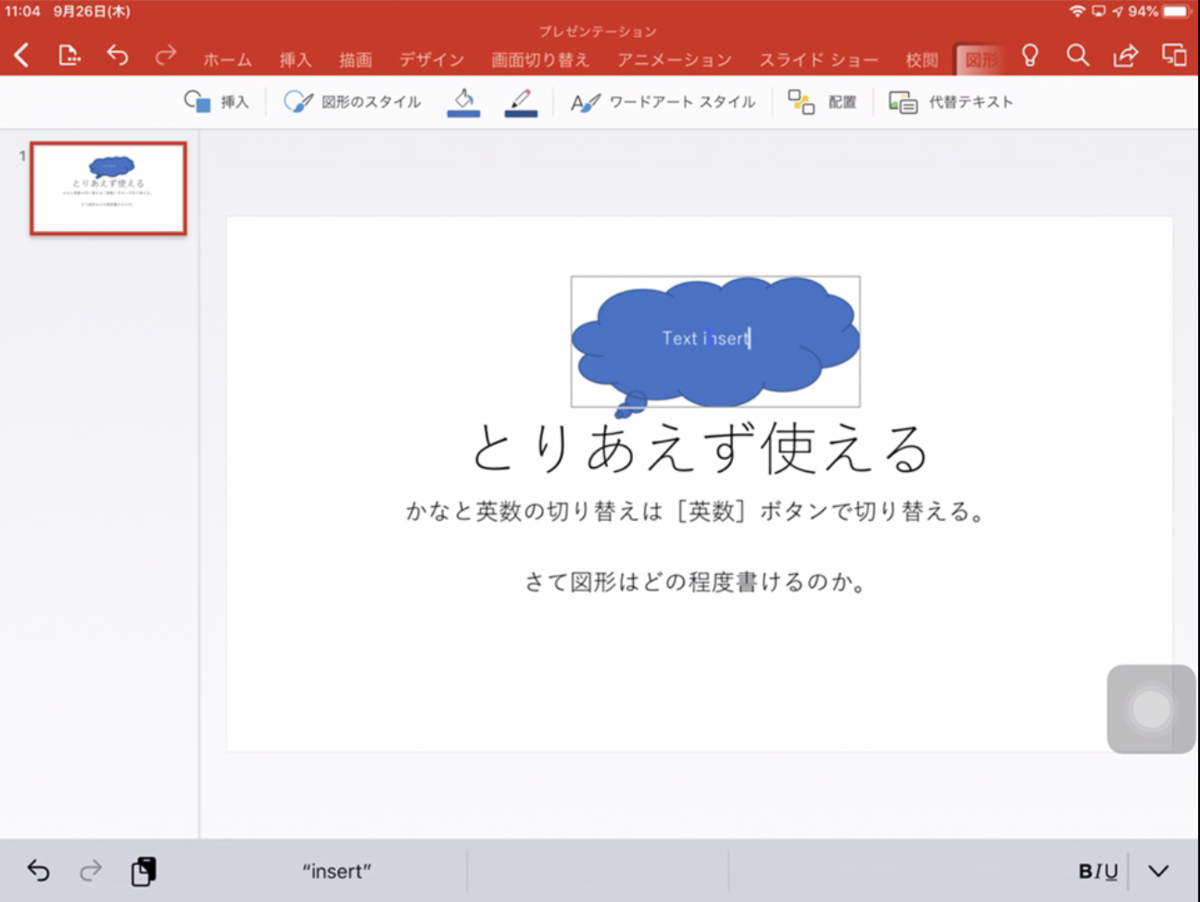Collapse the bottom formatting bar with the chevron
Image resolution: width=1200 pixels, height=902 pixels.
coord(1160,870)
